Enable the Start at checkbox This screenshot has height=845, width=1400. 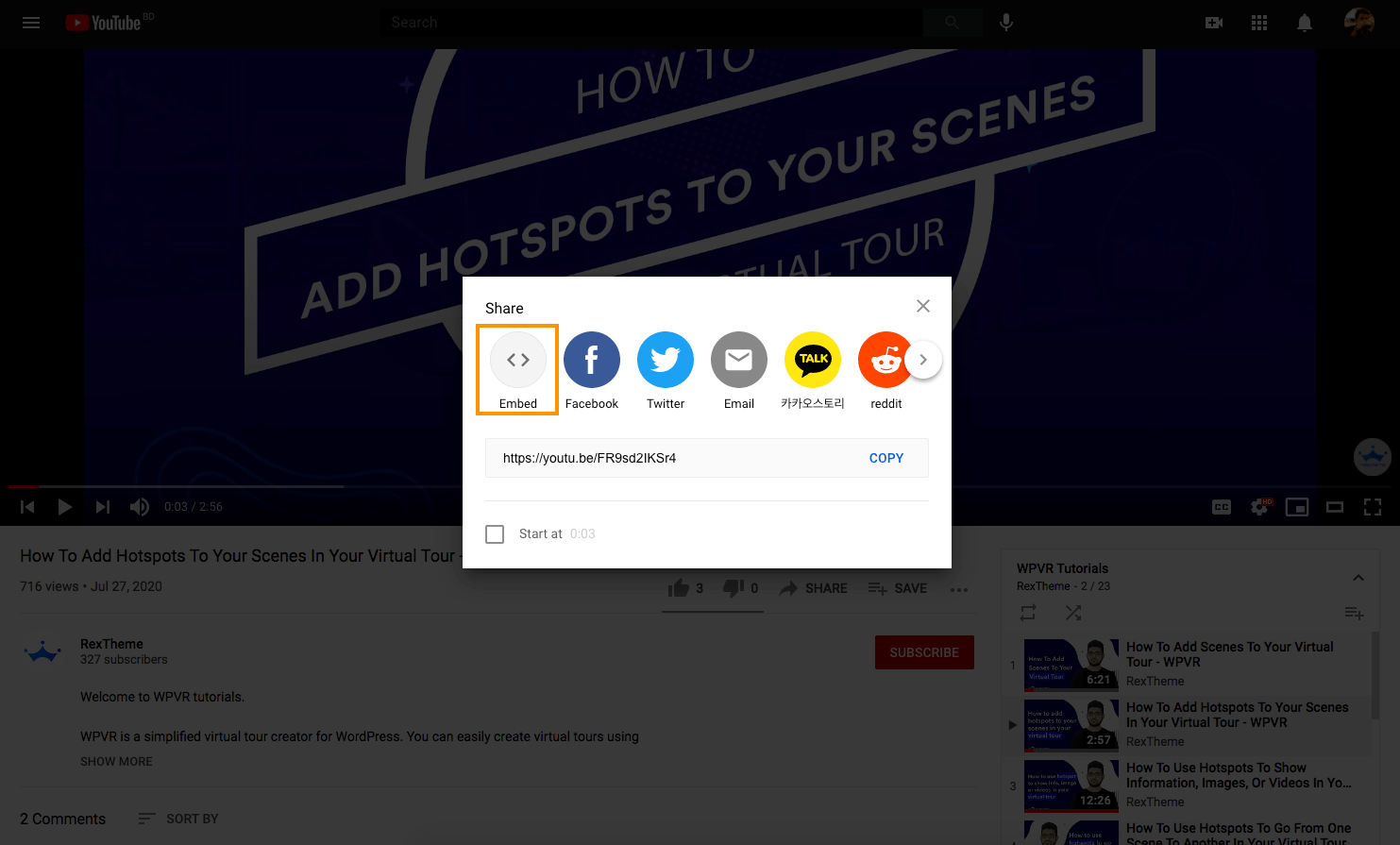[495, 534]
